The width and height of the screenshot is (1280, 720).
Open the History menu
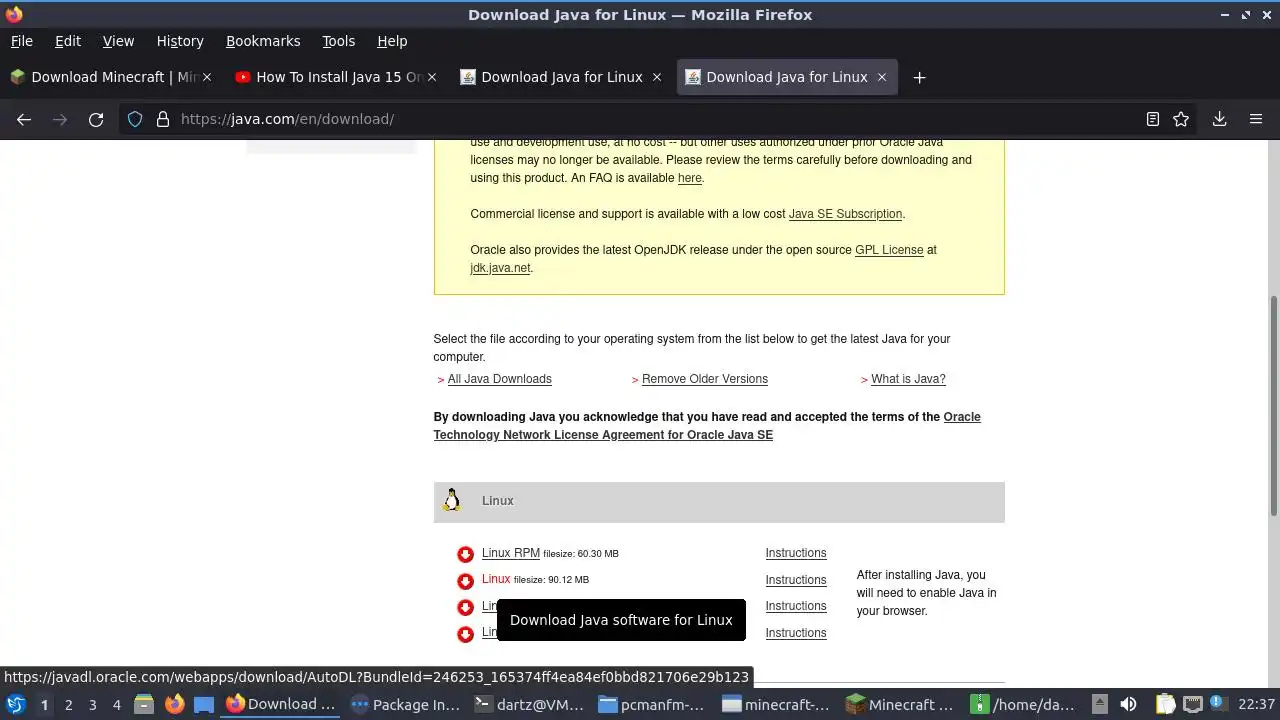coord(180,41)
